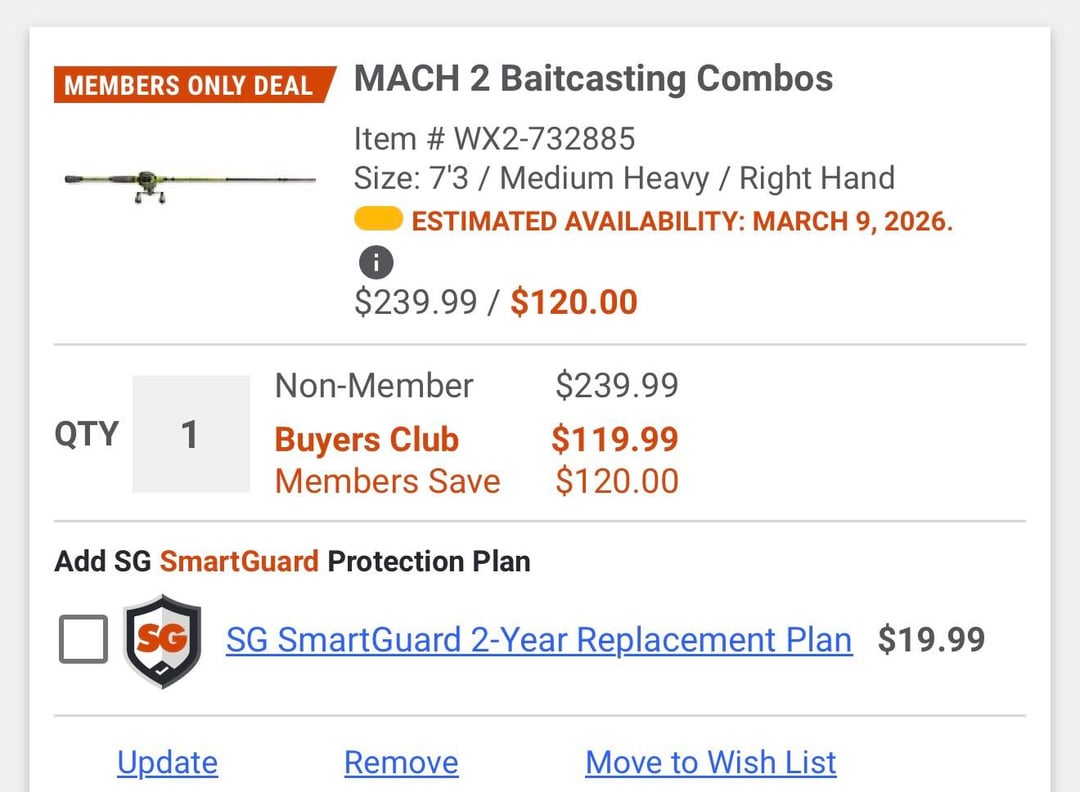The width and height of the screenshot is (1080, 792).
Task: Click the yellow availability status pill
Action: click(378, 219)
